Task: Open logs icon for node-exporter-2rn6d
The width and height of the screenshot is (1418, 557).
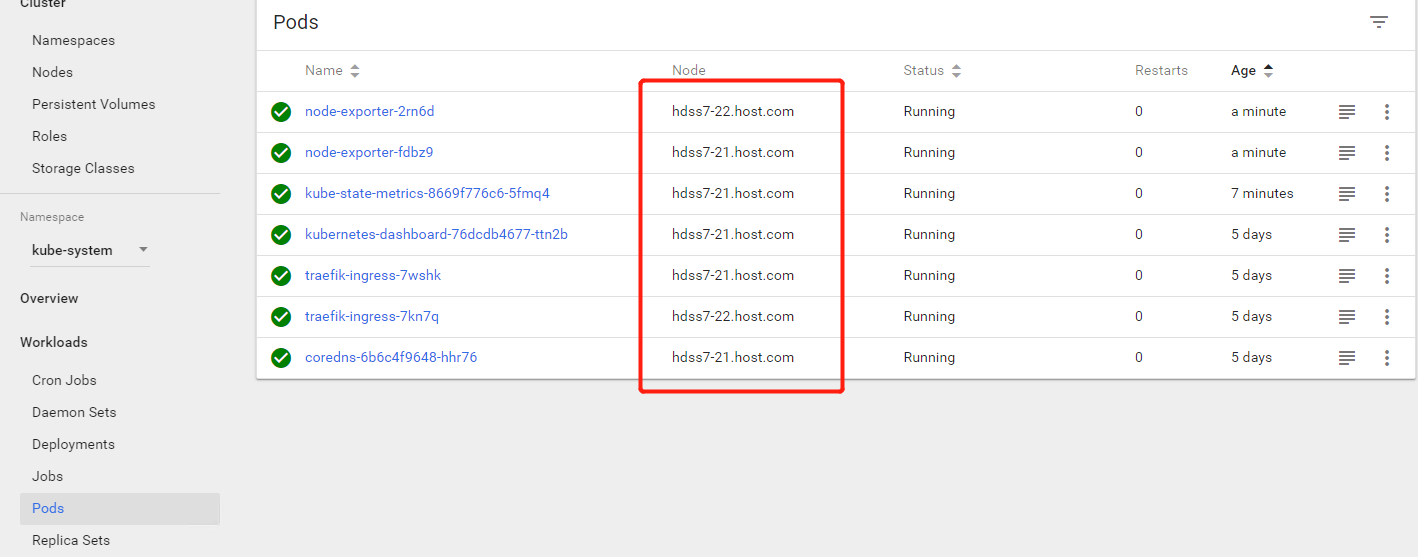Action: point(1347,112)
